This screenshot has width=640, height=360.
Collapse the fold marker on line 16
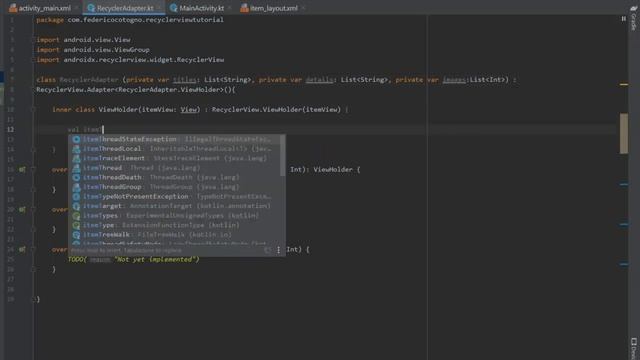tap(33, 169)
